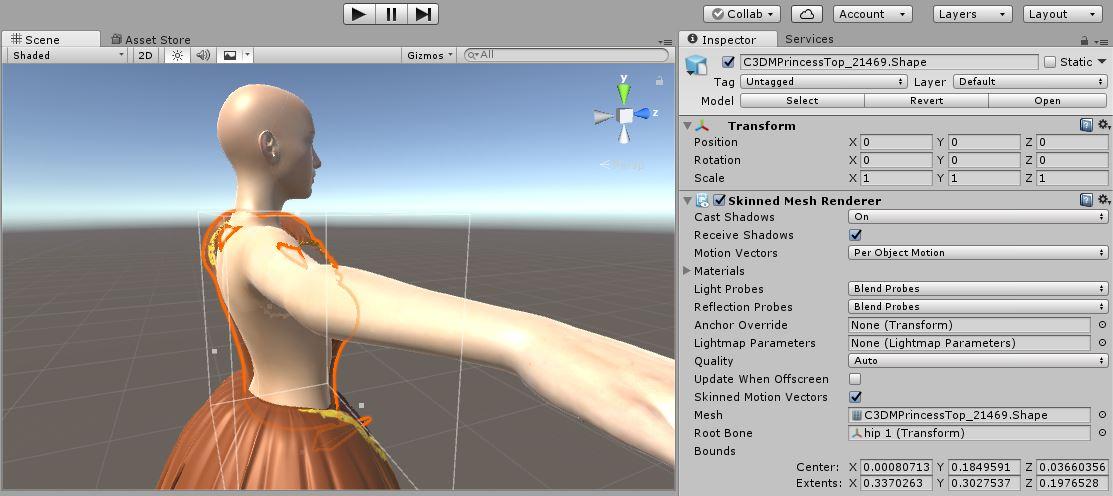Click the Anchor Override object picker circle
Viewport: 1113px width, 496px height.
tap(1102, 325)
